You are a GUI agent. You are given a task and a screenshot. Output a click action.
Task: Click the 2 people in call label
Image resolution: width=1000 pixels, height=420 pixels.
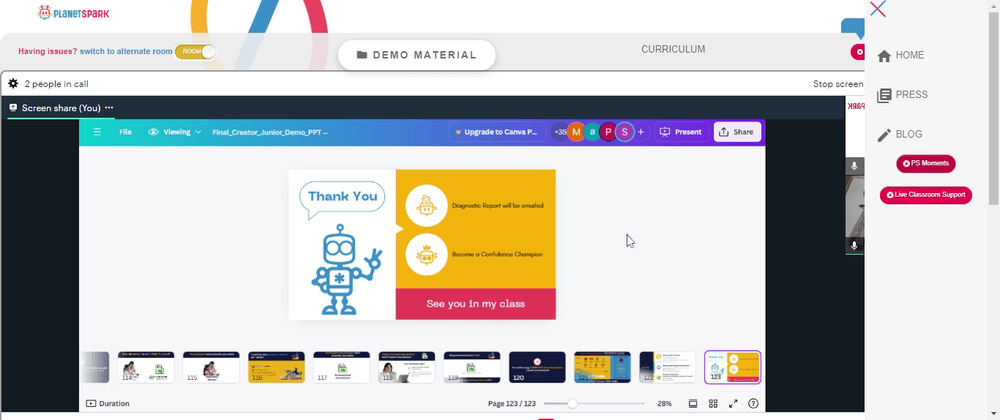[56, 84]
